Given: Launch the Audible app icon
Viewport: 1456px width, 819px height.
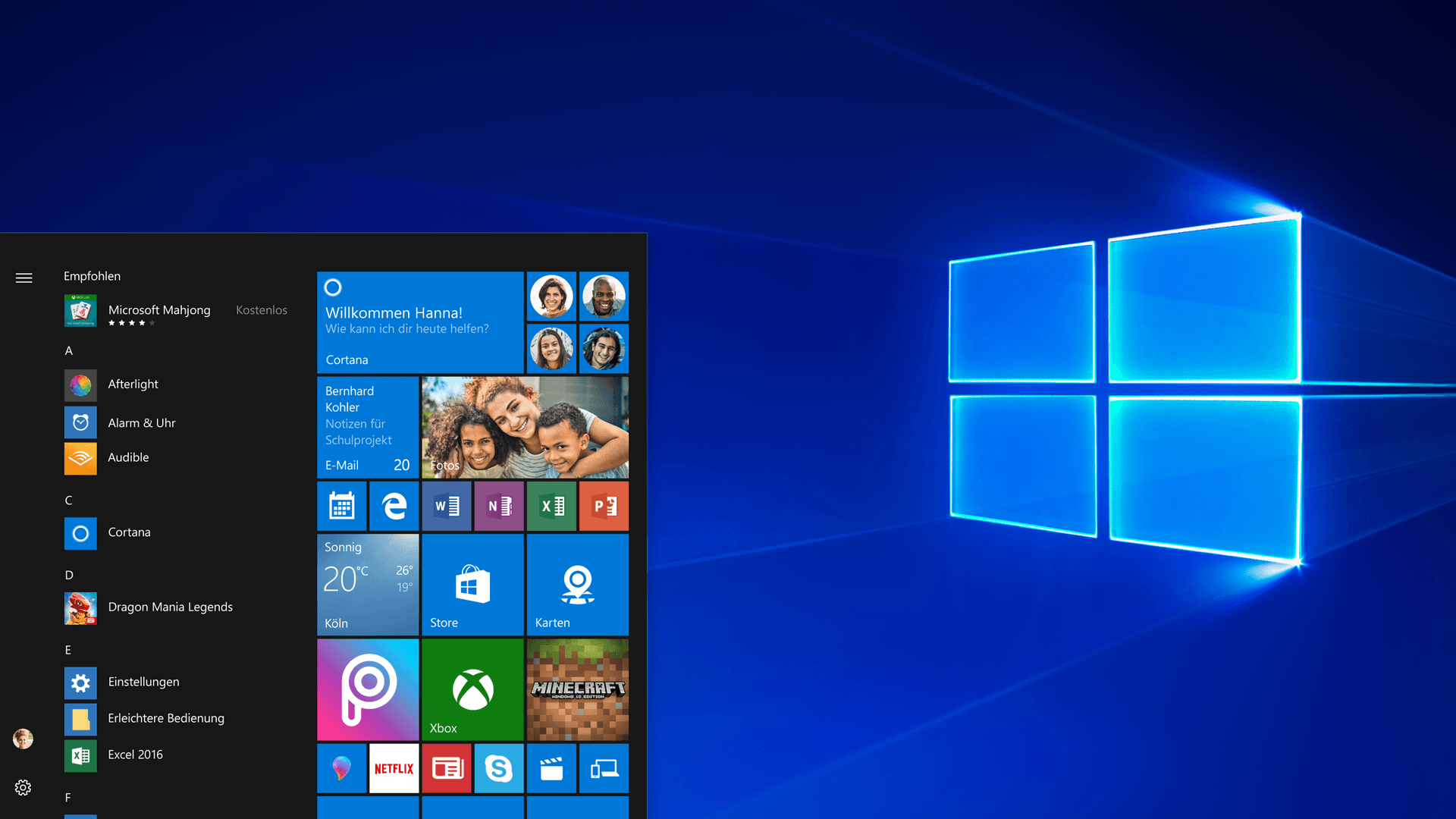Looking at the screenshot, I should click(80, 458).
